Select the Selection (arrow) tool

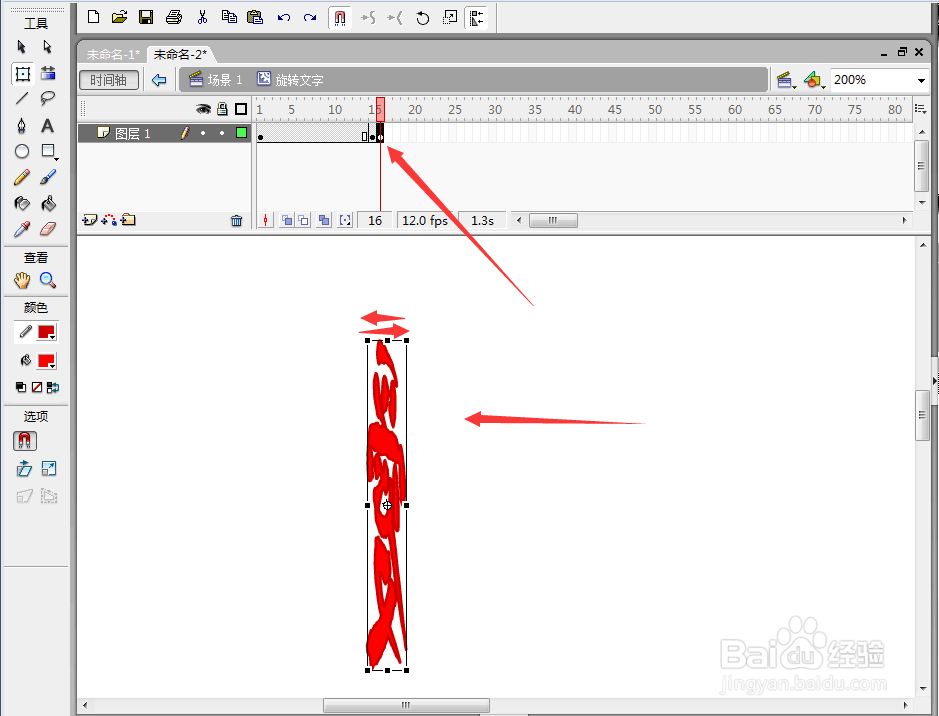click(x=22, y=47)
